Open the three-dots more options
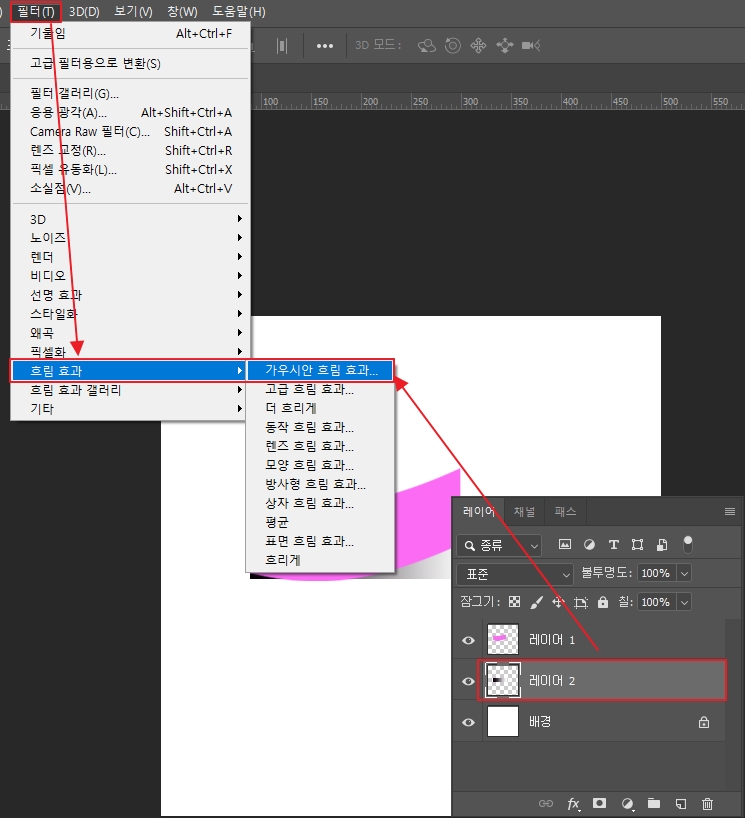 pos(325,46)
